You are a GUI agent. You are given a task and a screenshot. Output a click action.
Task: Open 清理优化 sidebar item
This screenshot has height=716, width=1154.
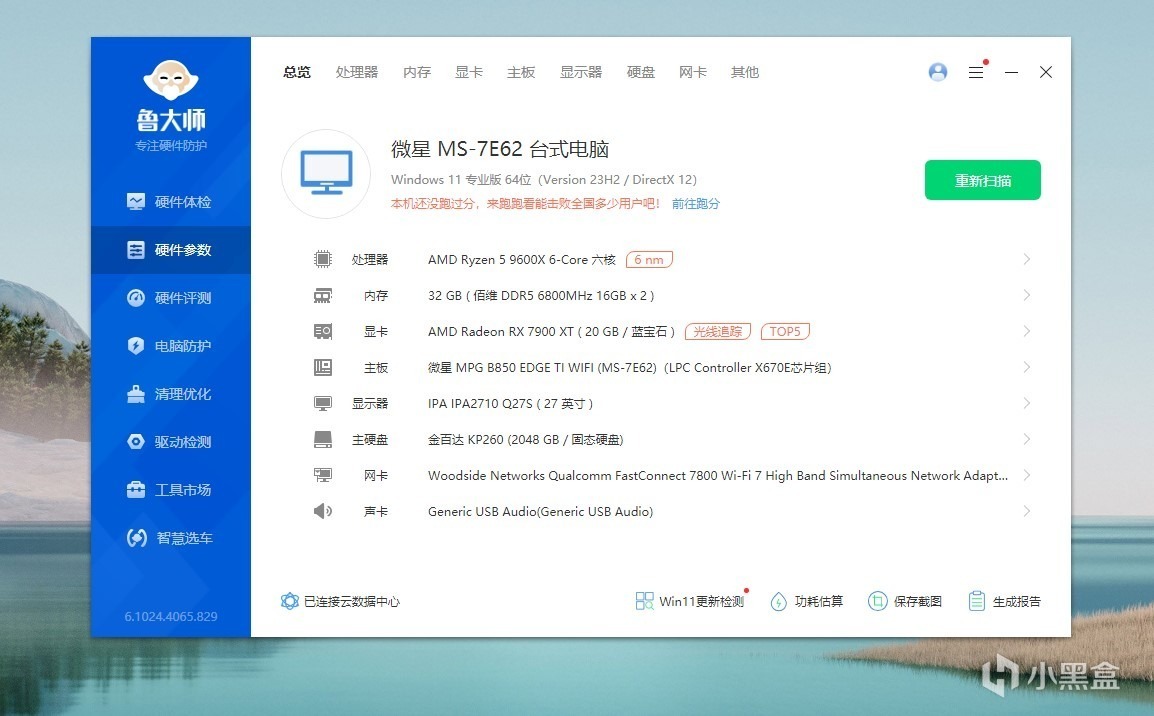(170, 394)
